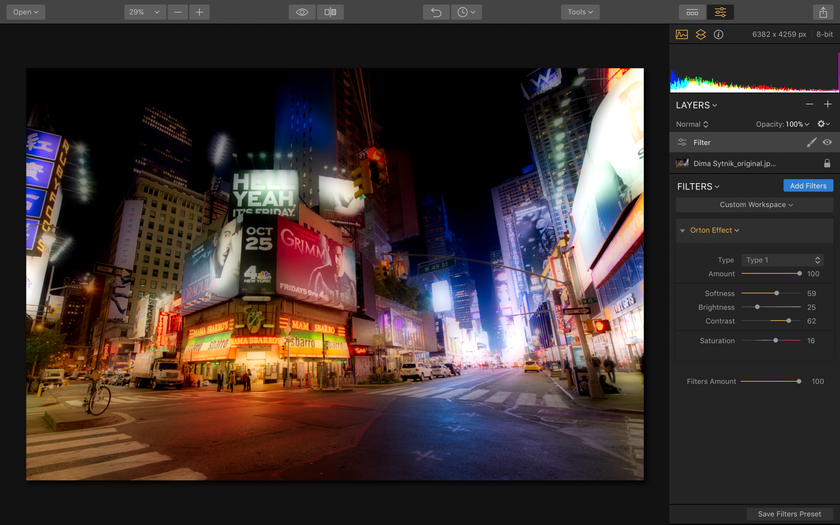This screenshot has height=525, width=840.
Task: Zoom out with the minus button
Action: coord(177,12)
